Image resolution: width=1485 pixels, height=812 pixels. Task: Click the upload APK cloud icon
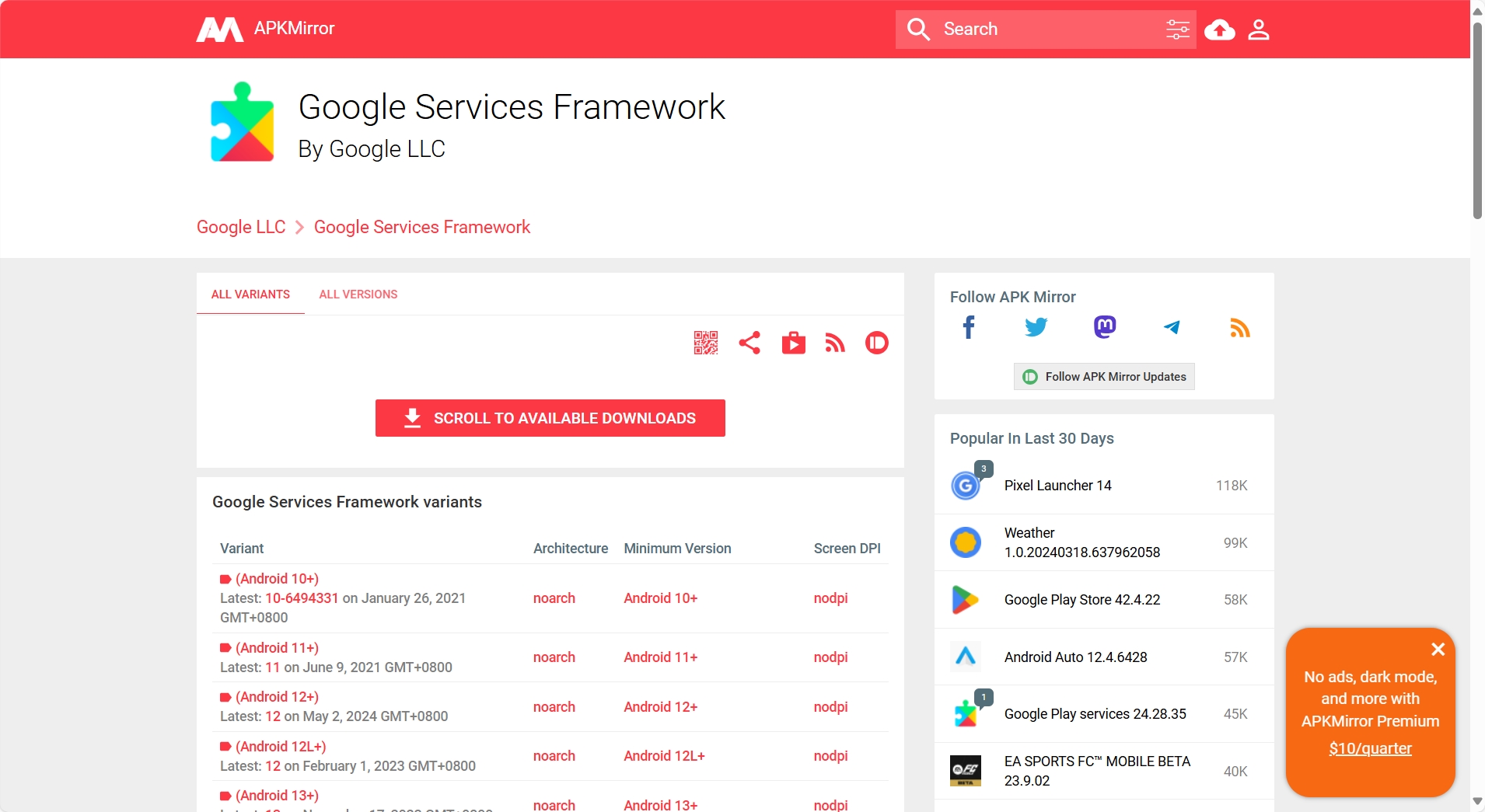[1220, 30]
